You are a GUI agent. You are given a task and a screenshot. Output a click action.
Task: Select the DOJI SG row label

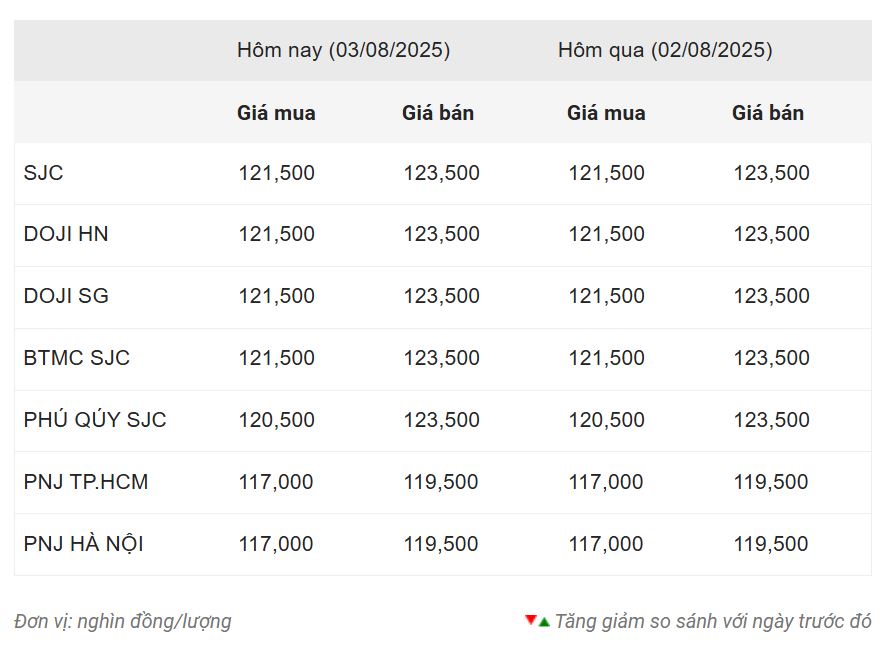66,296
